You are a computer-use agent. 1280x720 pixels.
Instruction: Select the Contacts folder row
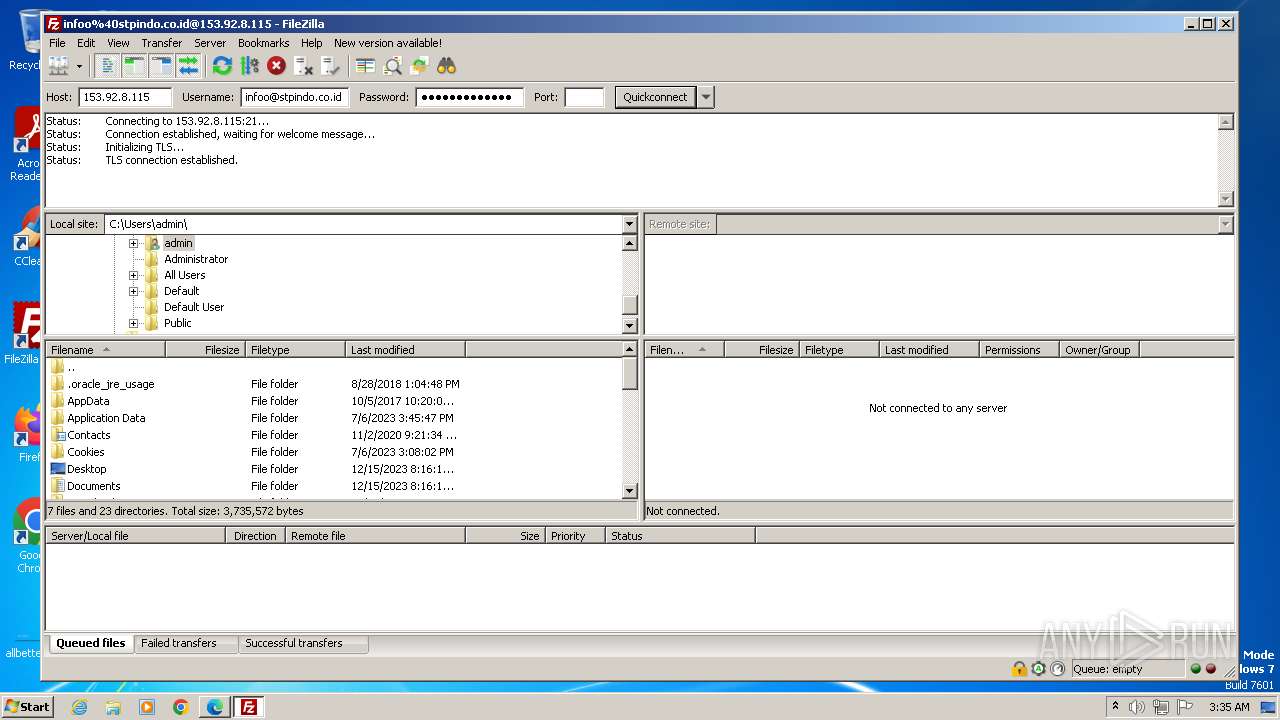tap(334, 435)
